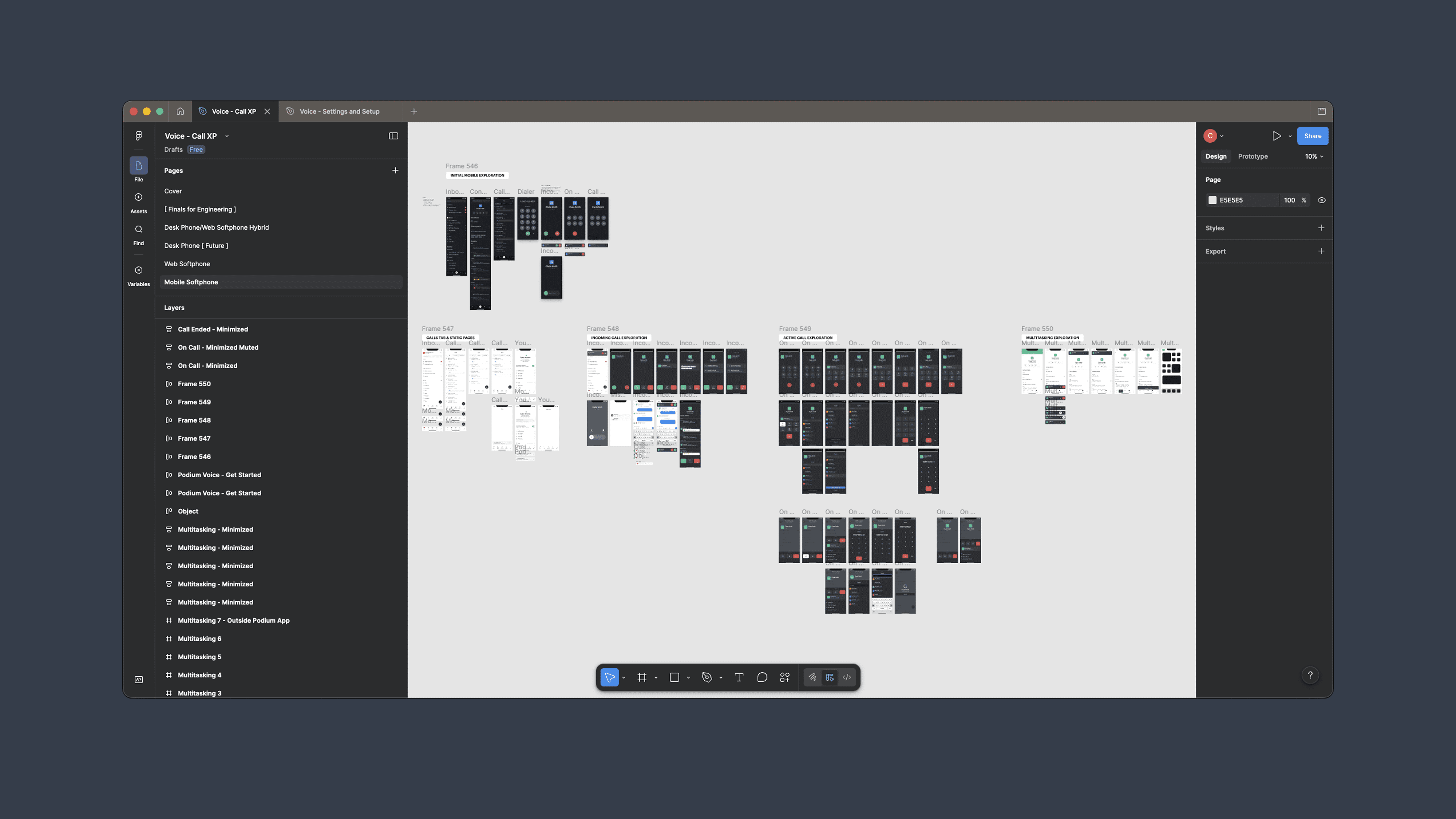Select the Frame tool in the bottom toolbar
The height and width of the screenshot is (819, 1456).
pyautogui.click(x=642, y=677)
